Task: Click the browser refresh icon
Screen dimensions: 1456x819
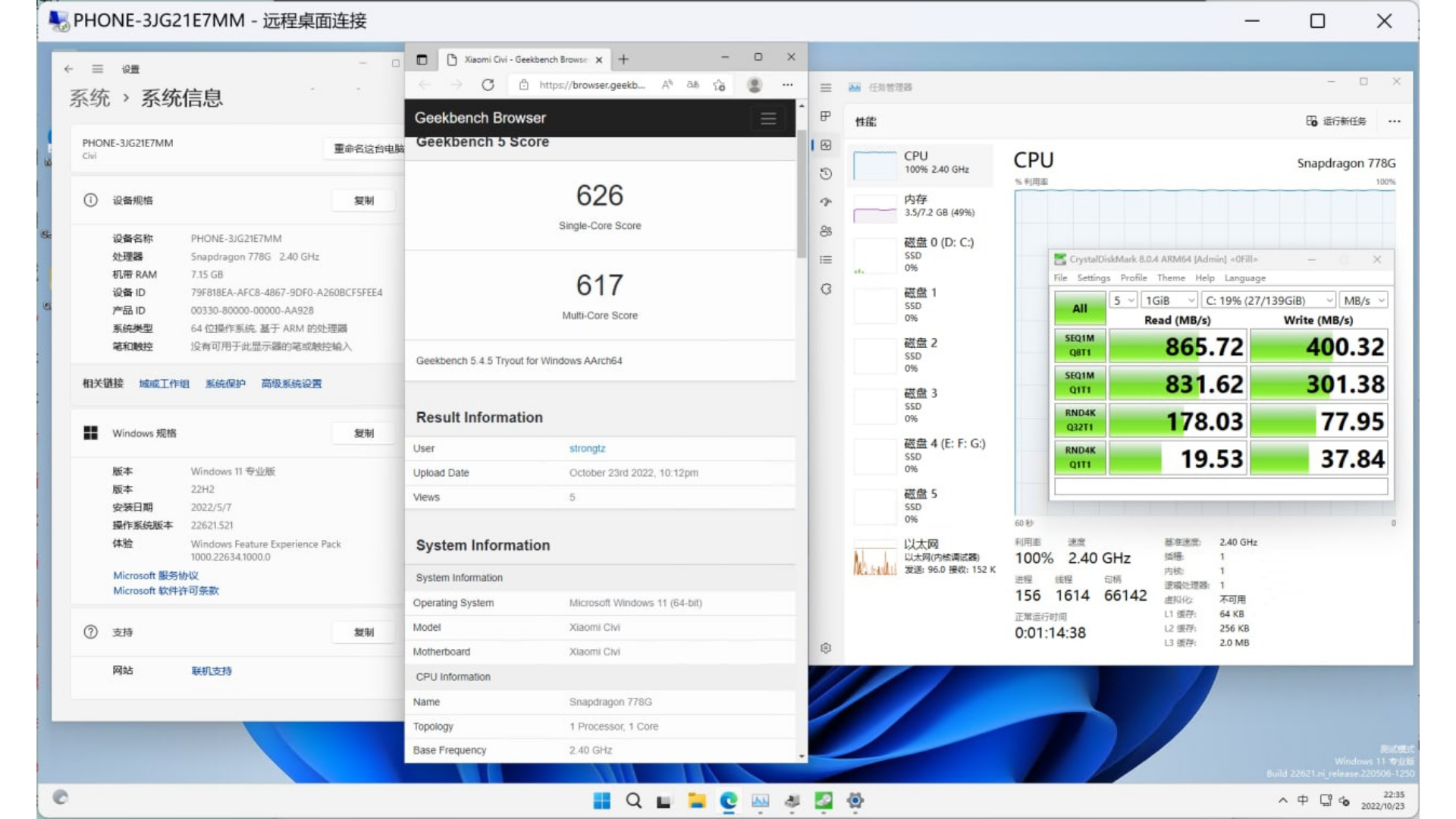Action: tap(488, 85)
